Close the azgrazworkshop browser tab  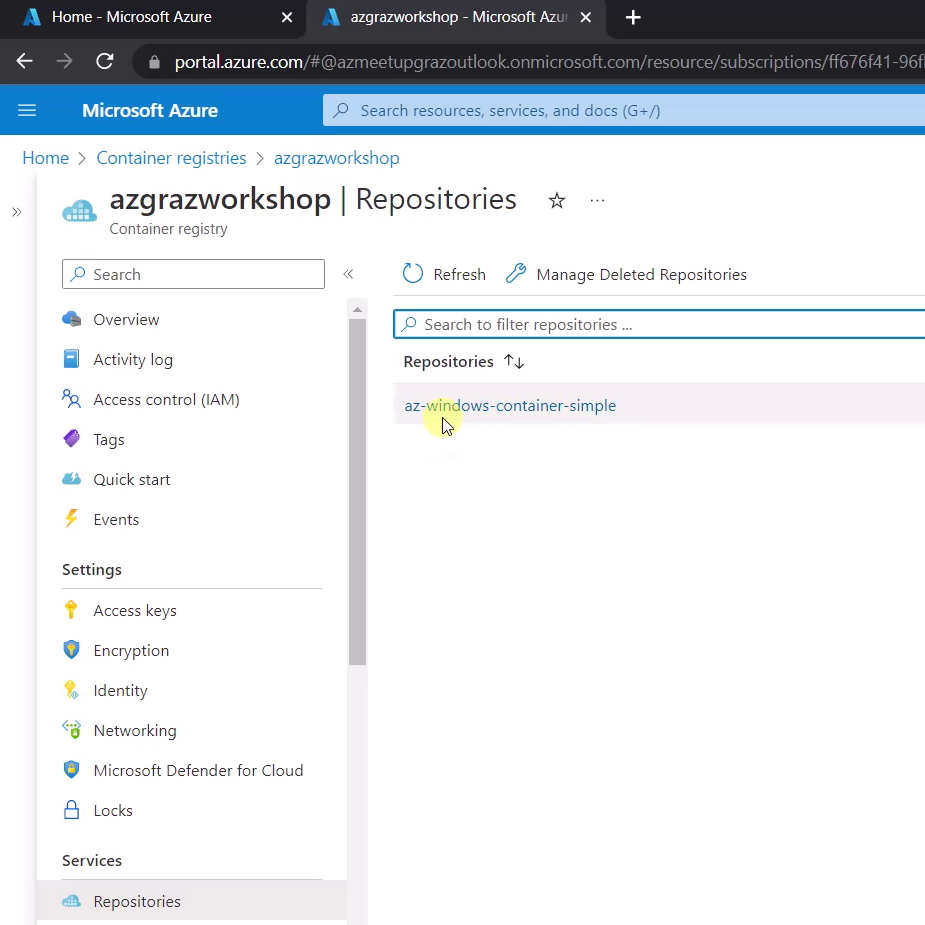[x=586, y=18]
